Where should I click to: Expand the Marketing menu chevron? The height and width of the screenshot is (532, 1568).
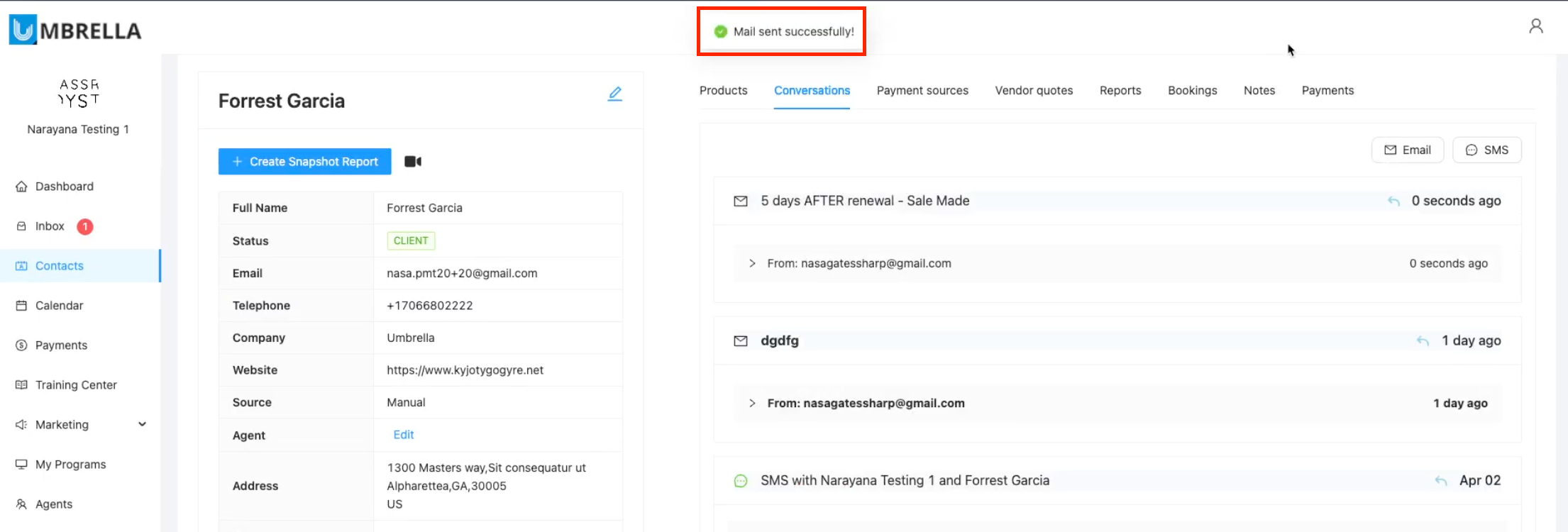[142, 424]
